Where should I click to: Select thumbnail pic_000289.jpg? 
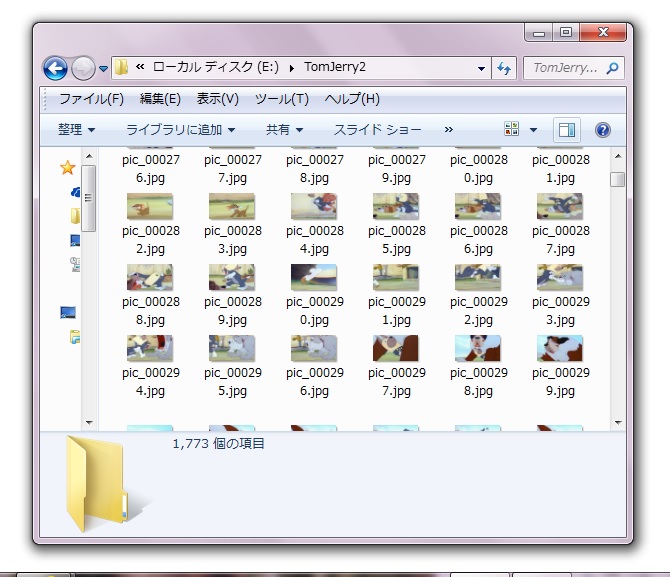click(x=232, y=277)
